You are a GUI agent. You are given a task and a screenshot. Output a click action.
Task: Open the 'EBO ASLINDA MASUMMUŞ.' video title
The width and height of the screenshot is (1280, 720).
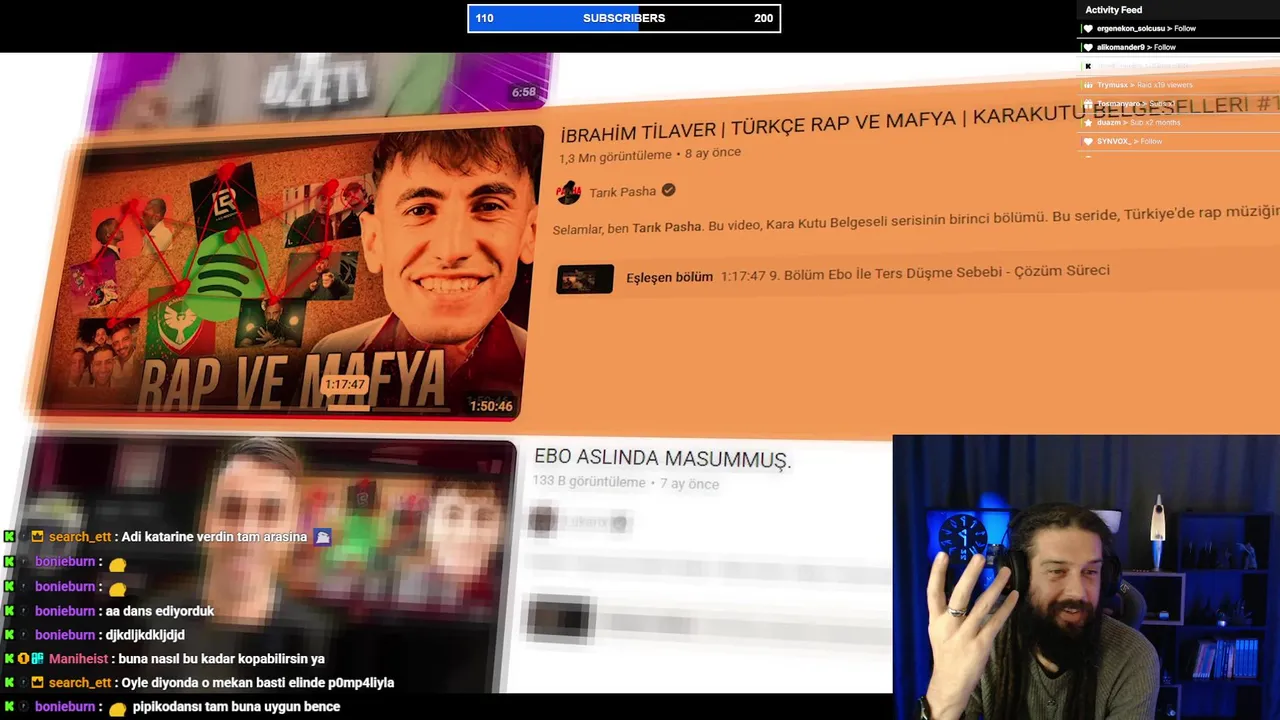tap(662, 458)
